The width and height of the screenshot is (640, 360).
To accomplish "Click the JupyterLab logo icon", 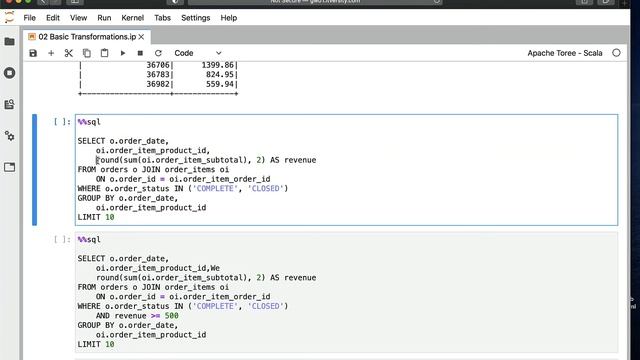I will [x=9, y=18].
